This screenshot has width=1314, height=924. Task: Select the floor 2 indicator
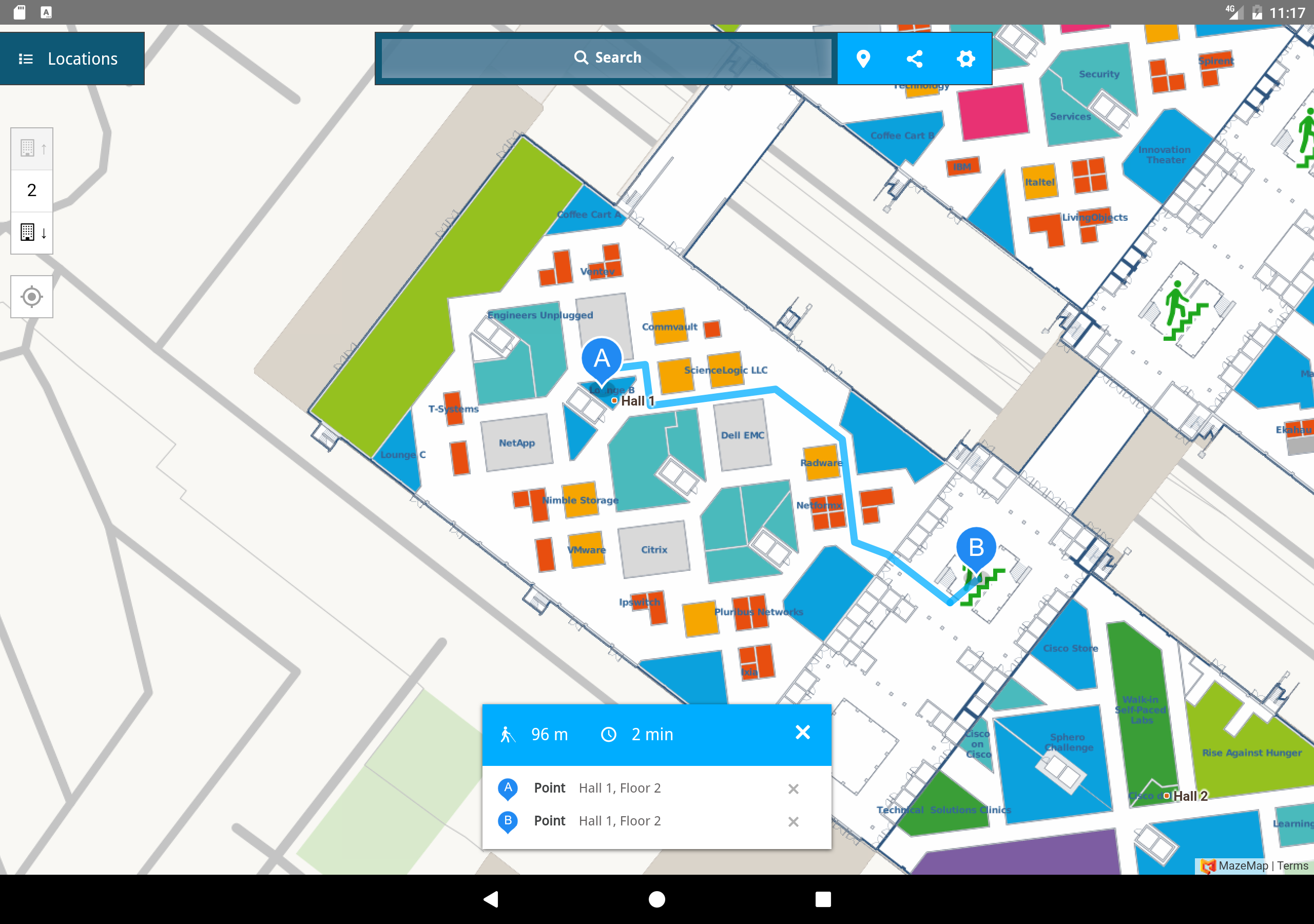[x=32, y=190]
